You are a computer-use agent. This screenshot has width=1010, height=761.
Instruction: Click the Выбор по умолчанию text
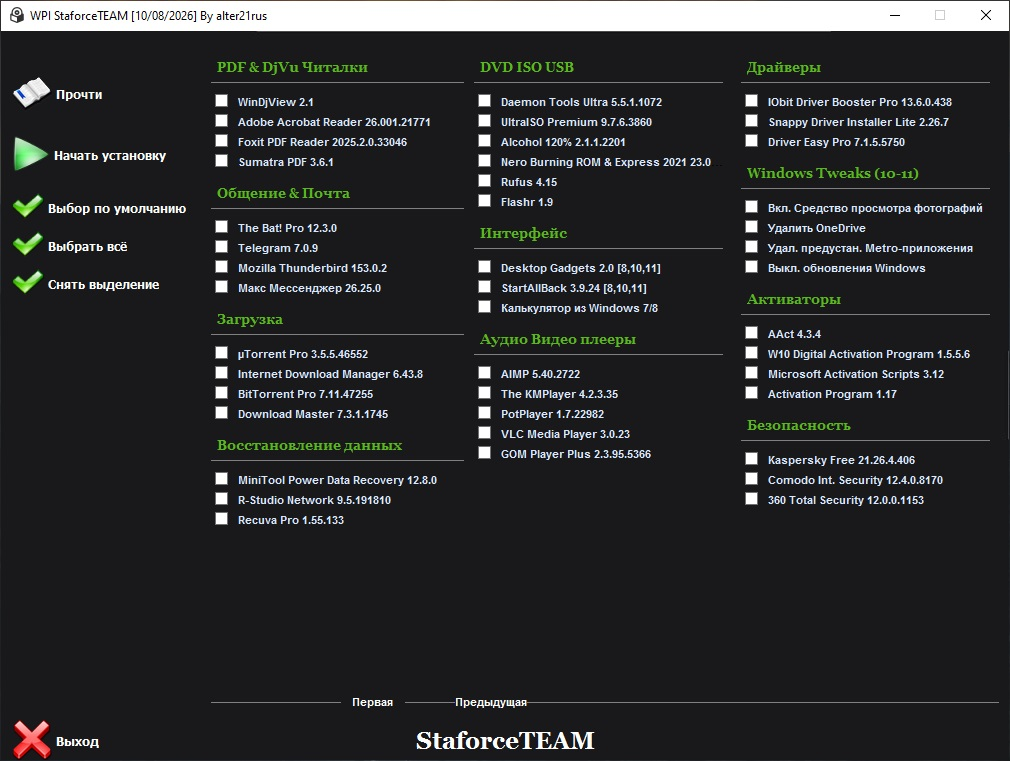[117, 208]
